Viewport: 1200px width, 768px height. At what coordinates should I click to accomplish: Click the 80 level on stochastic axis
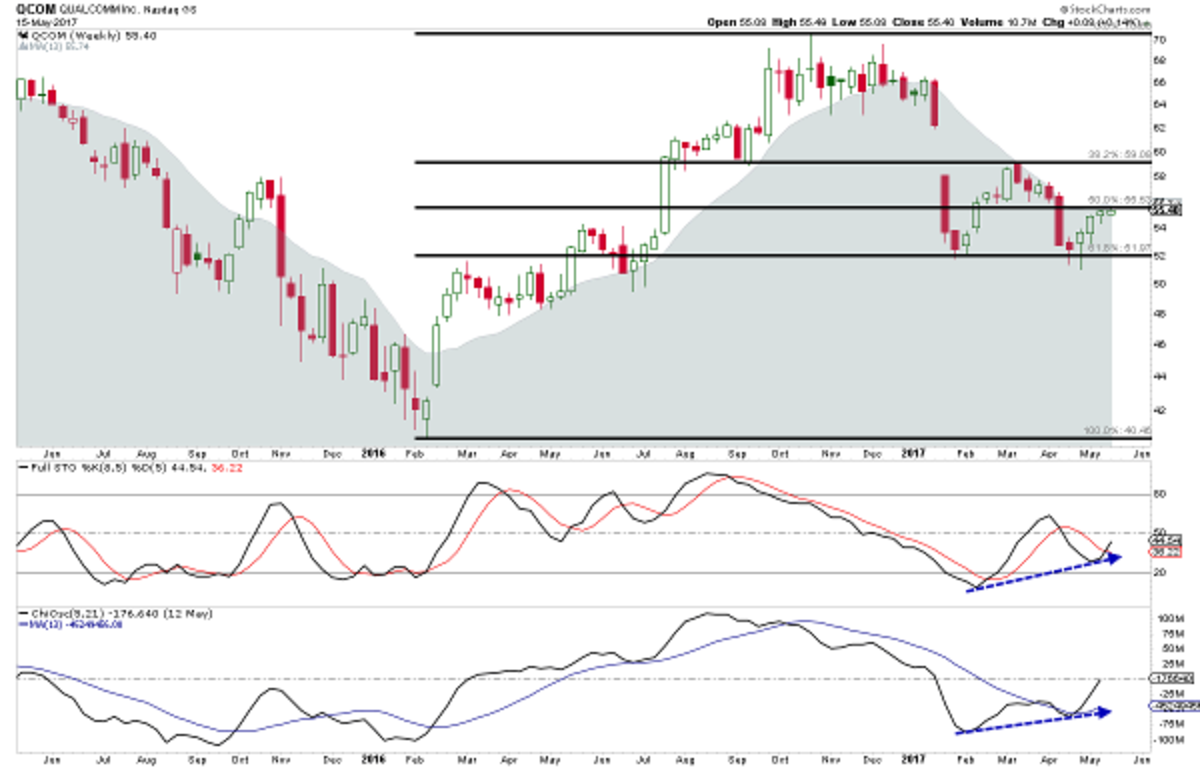pyautogui.click(x=1161, y=494)
